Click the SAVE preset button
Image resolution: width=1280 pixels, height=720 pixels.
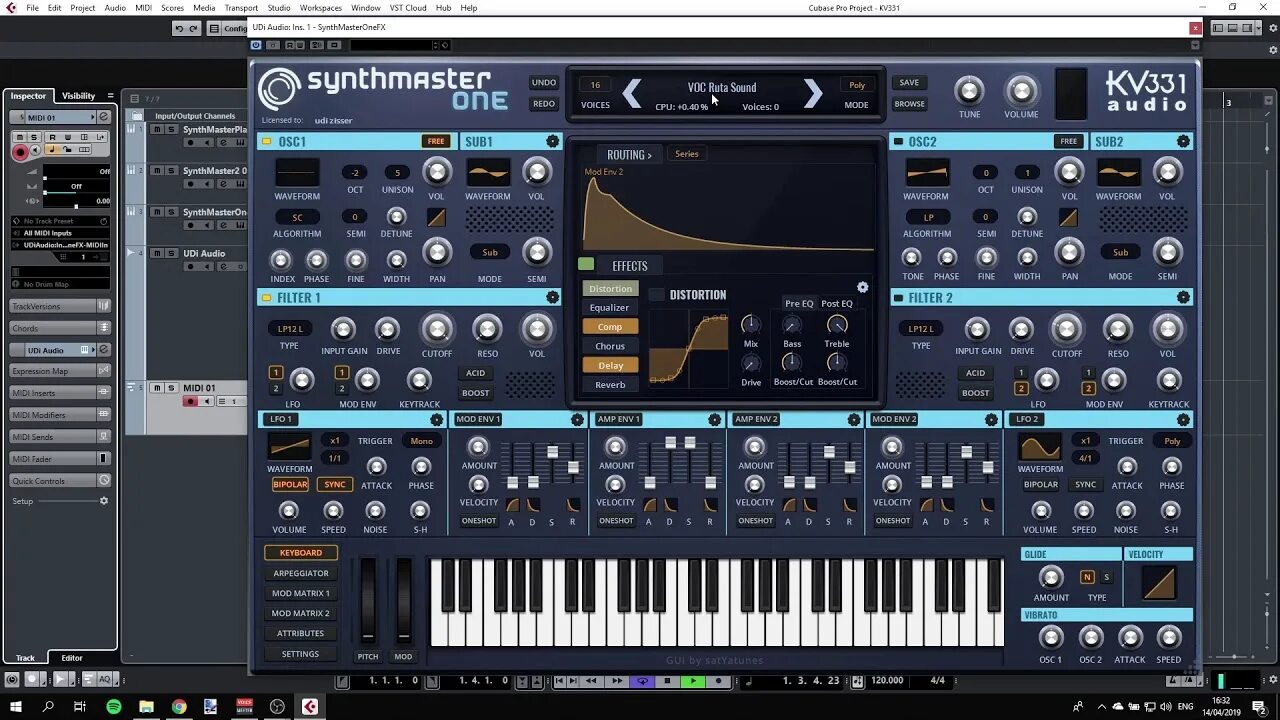909,83
